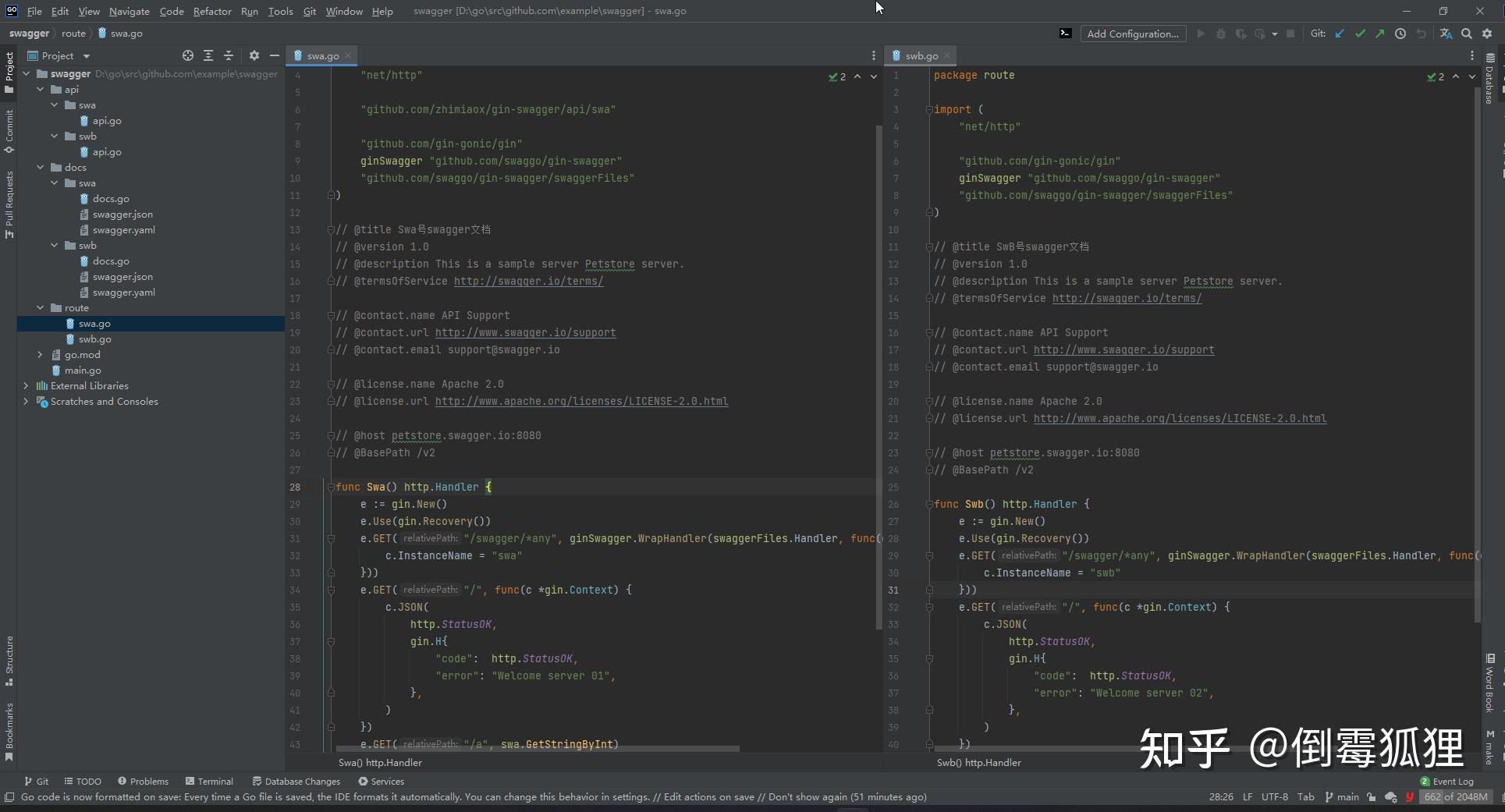
Task: Click the Search Everywhere magnifier icon
Action: [x=1467, y=34]
